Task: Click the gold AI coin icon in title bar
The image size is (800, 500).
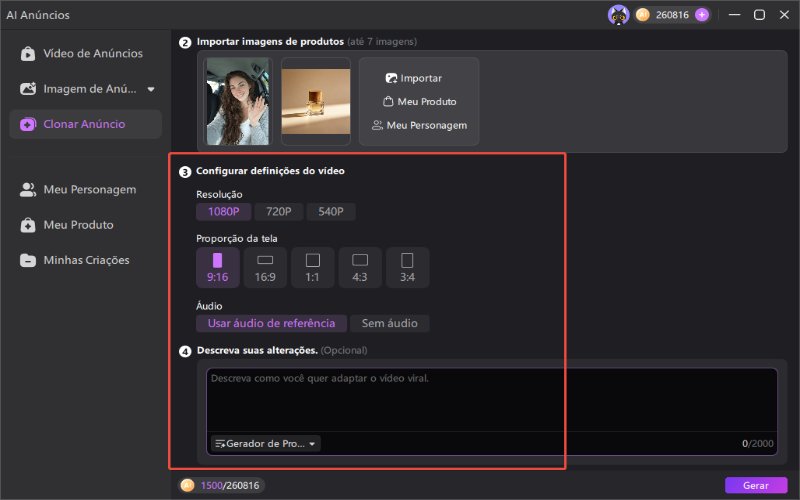Action: click(x=642, y=15)
